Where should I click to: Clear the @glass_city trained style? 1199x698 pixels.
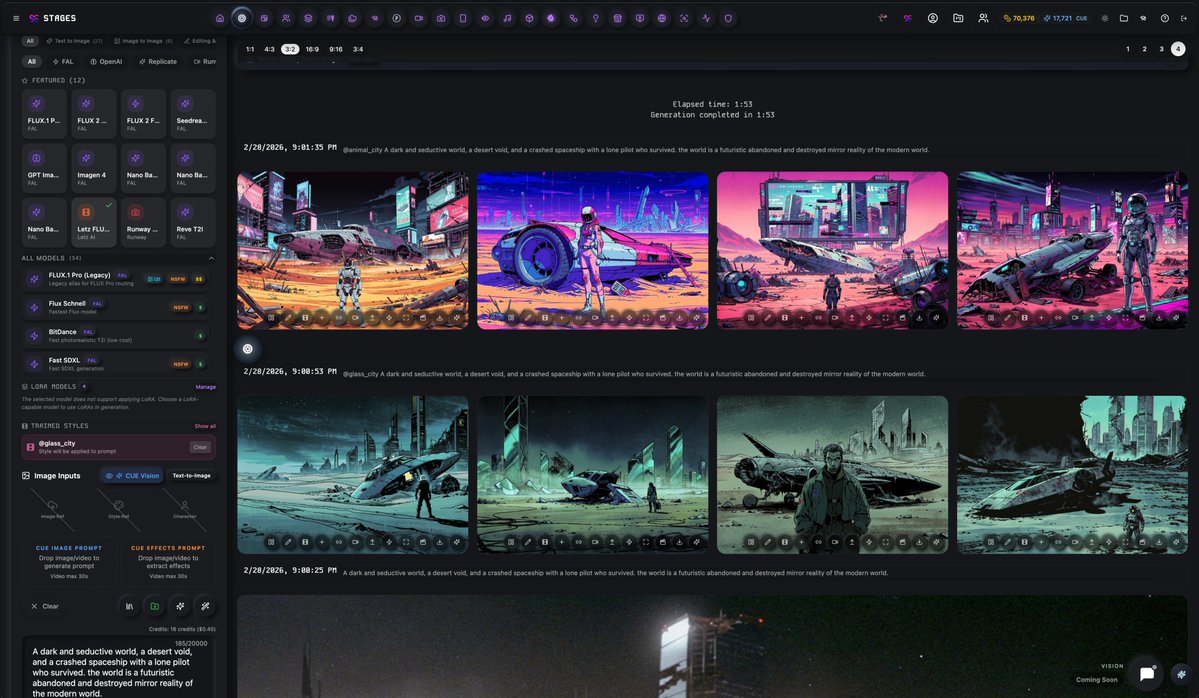(x=200, y=447)
